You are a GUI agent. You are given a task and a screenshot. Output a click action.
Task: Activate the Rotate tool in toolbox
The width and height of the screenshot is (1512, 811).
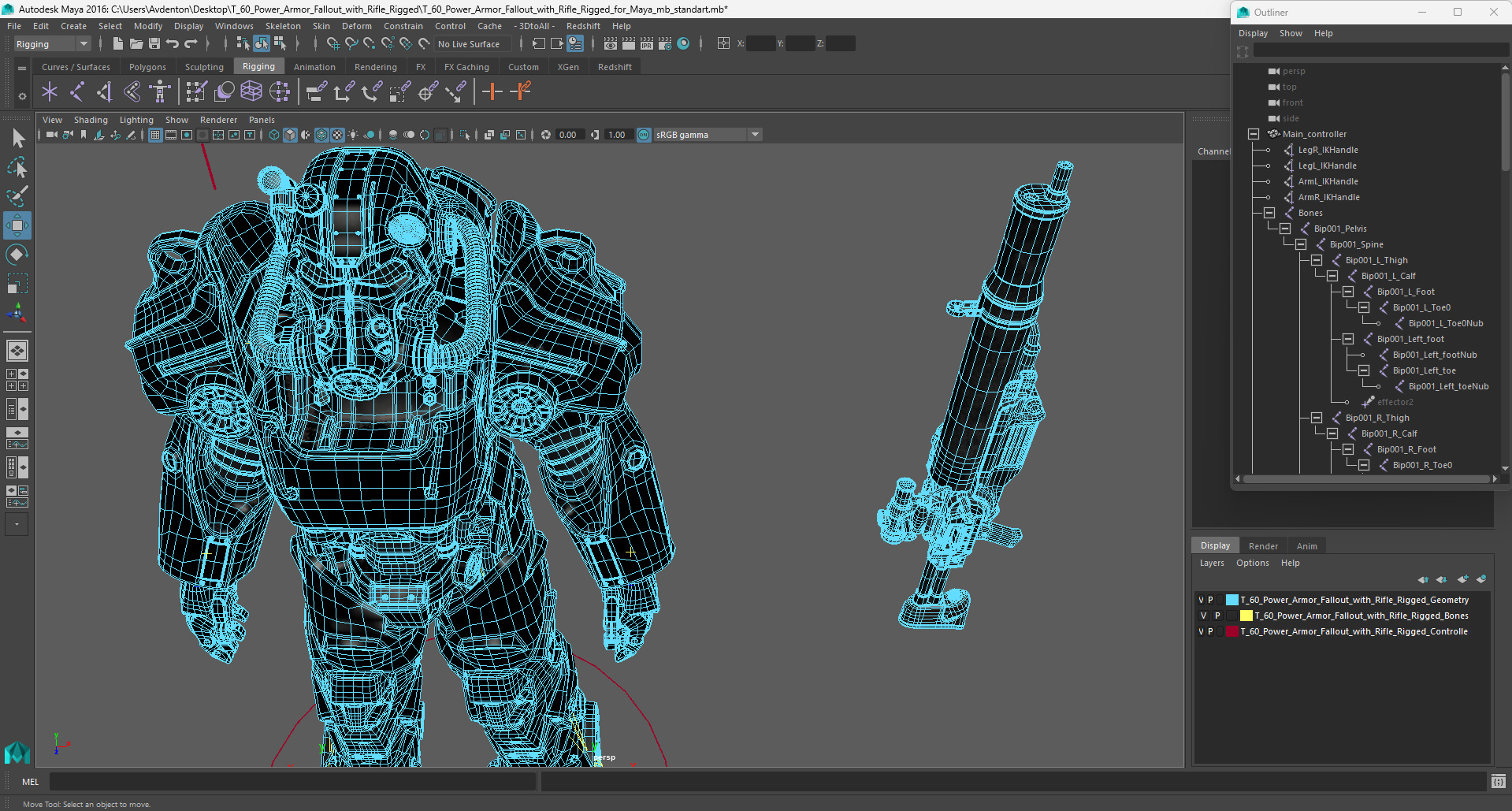[x=17, y=254]
